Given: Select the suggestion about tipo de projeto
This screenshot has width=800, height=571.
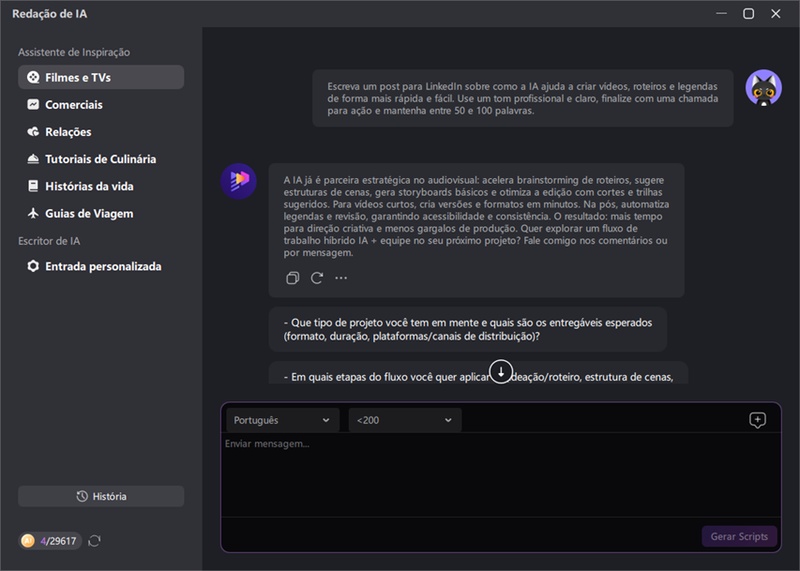Looking at the screenshot, I should coord(467,329).
